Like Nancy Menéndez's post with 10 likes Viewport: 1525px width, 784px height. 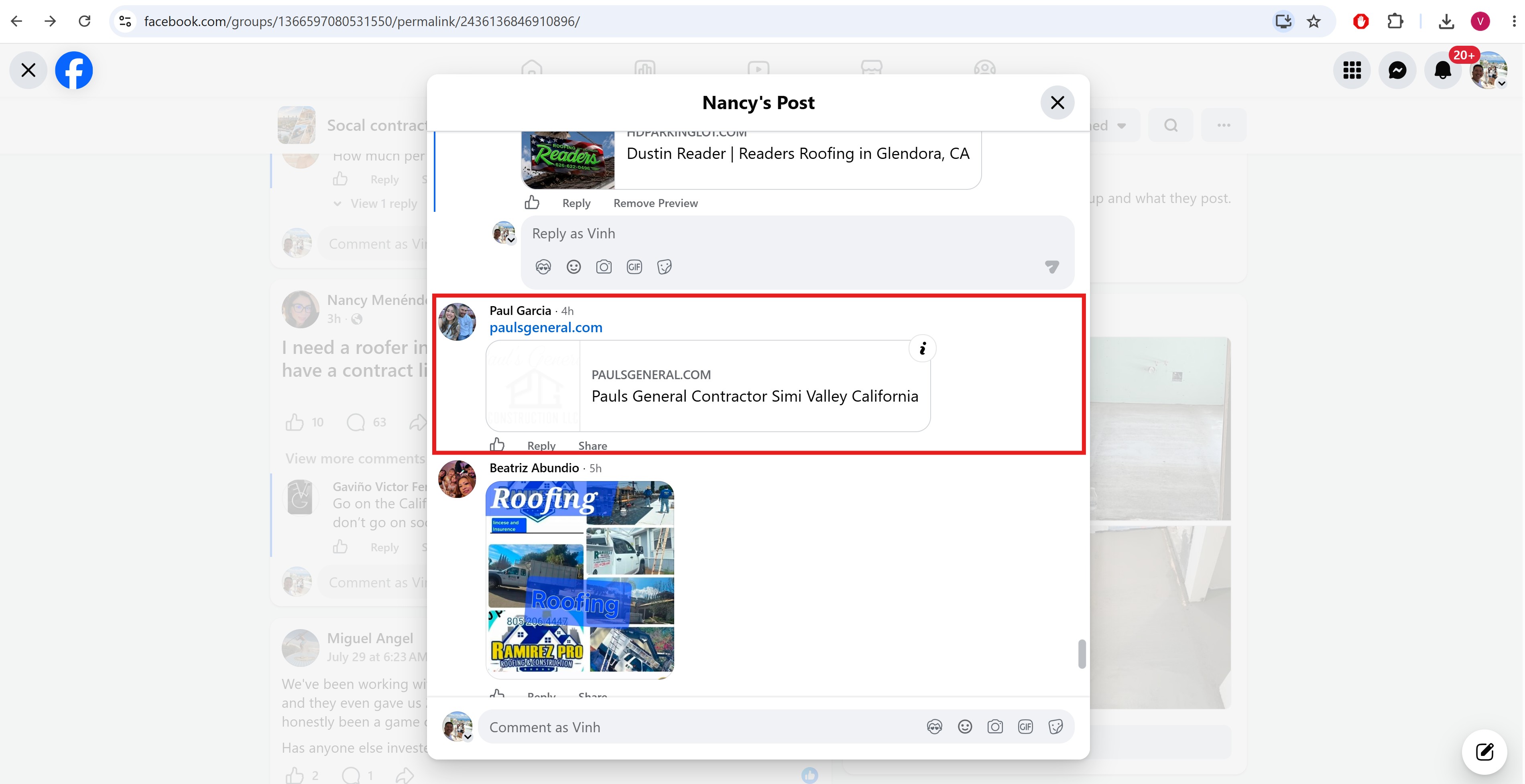click(x=295, y=422)
